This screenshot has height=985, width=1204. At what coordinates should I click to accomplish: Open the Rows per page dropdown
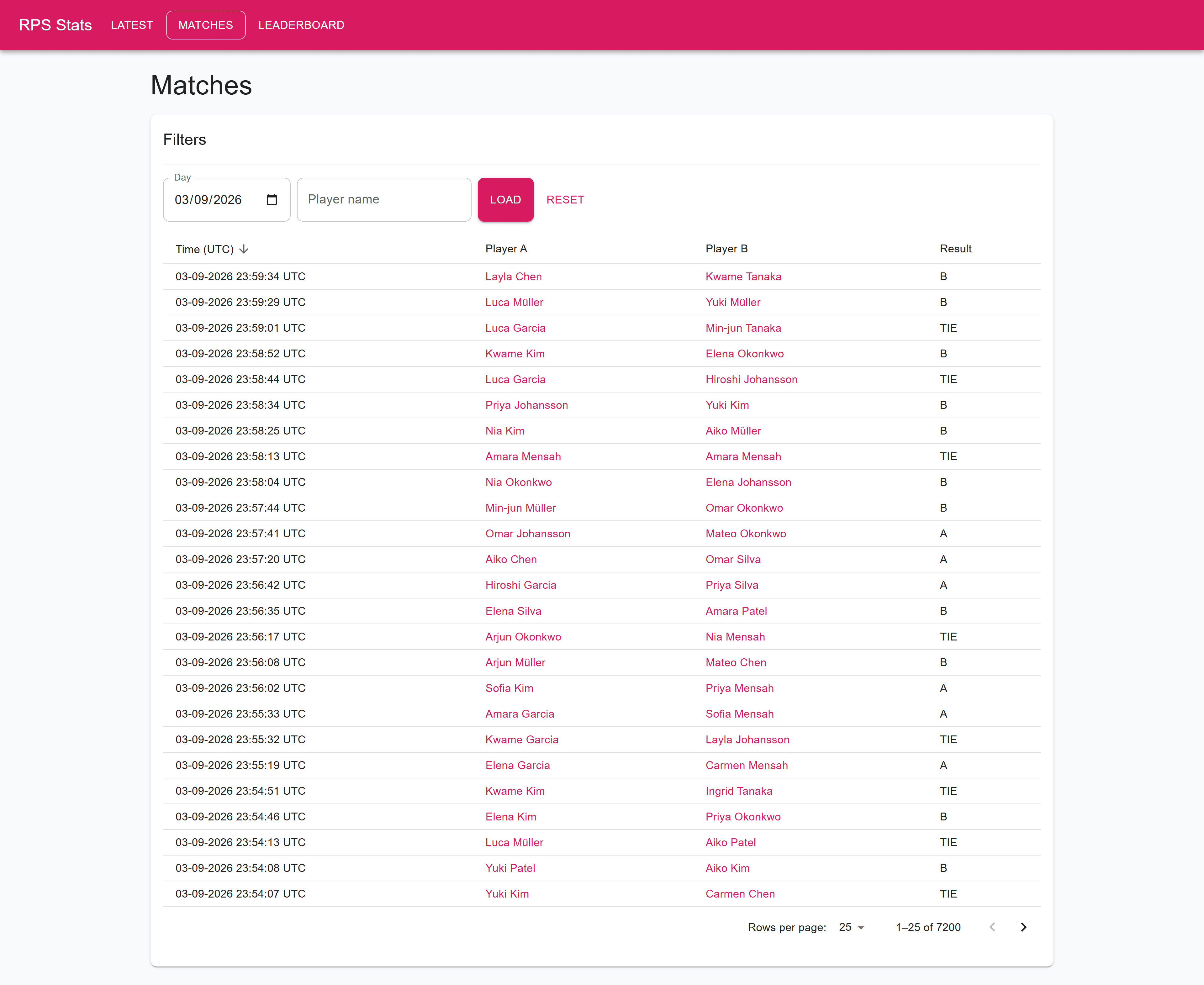point(852,927)
